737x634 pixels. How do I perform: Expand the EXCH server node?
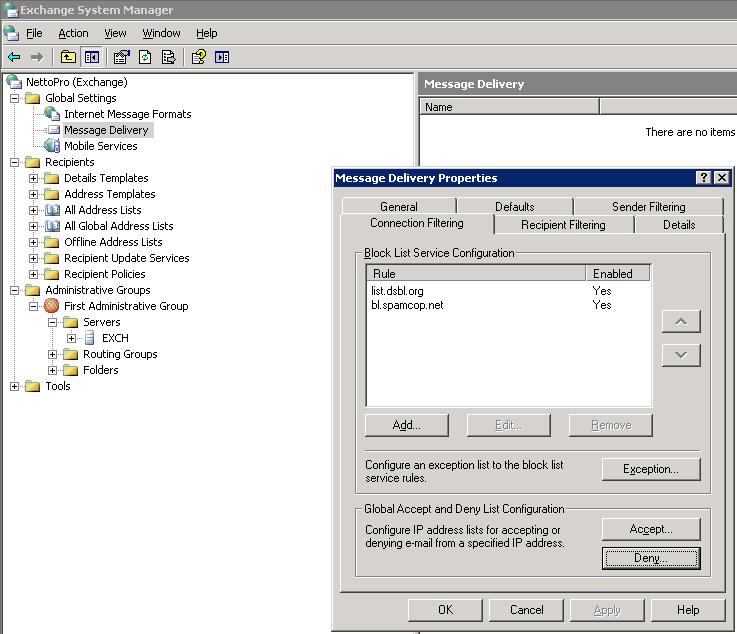tap(71, 338)
